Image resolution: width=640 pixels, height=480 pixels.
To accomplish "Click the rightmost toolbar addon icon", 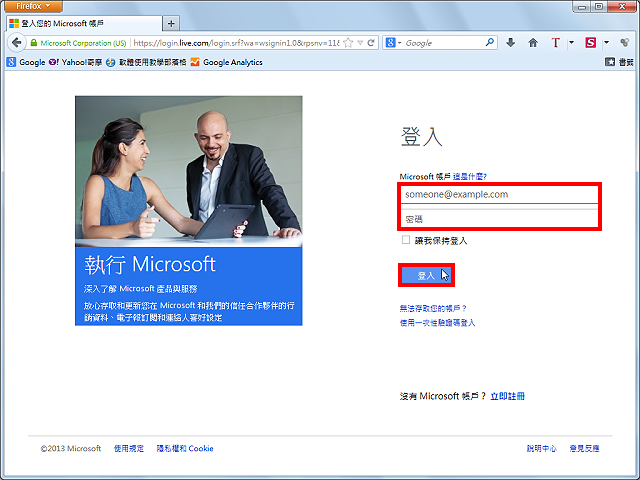I will (x=624, y=42).
